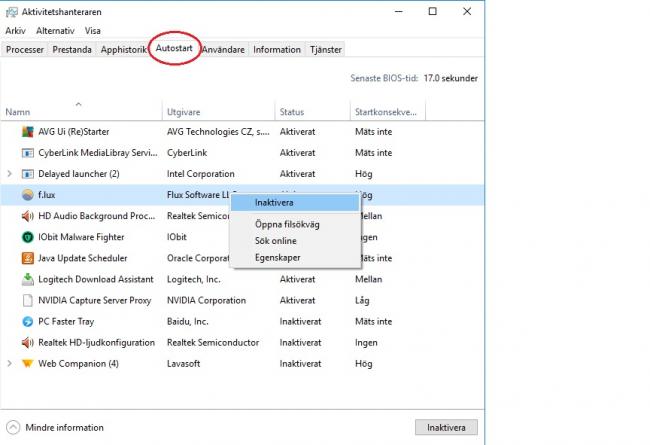Maximize the Aktivitetshanteraren window

(x=432, y=12)
